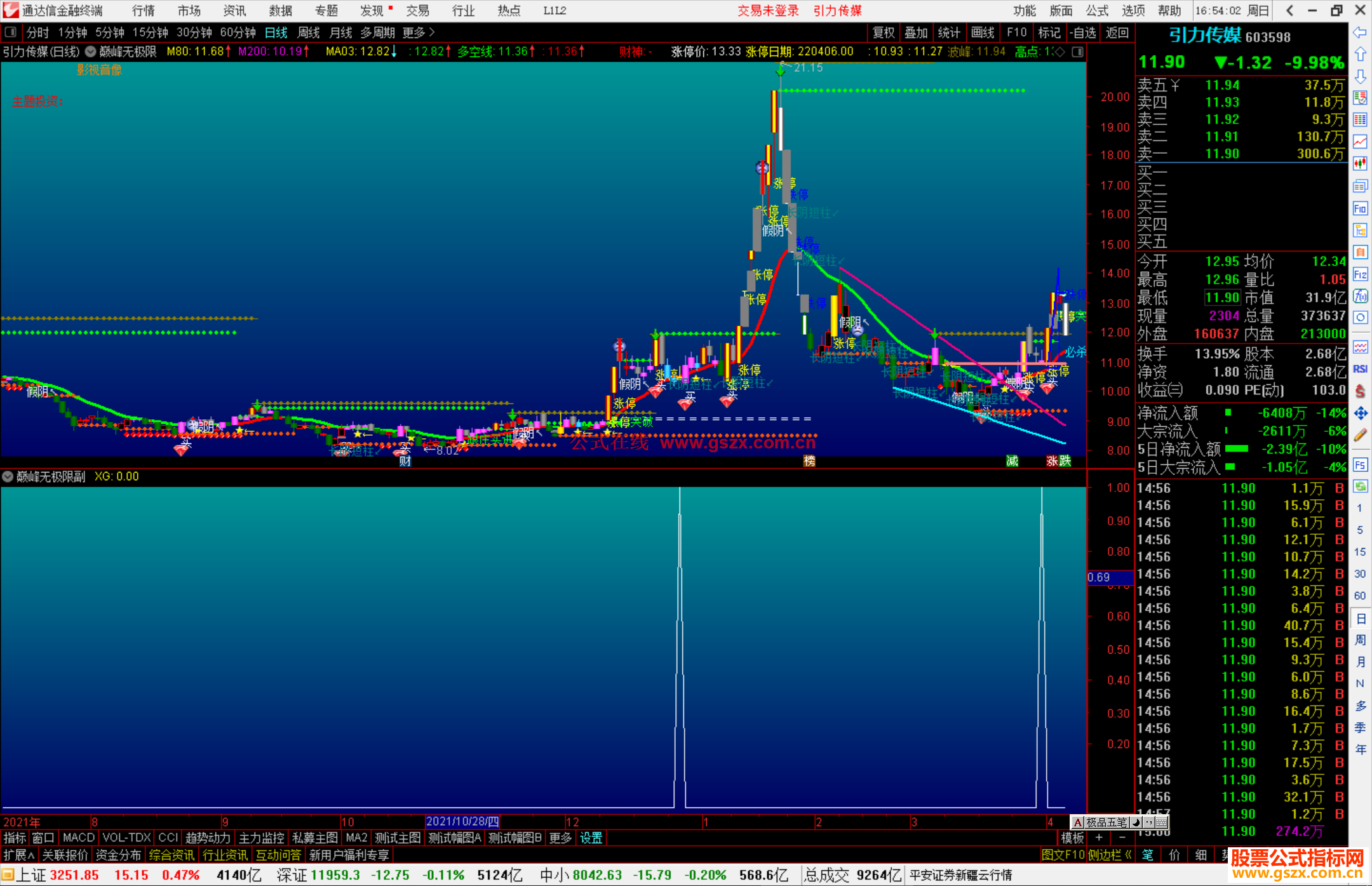Screen dimensions: 1372x886
Task: Click the plus zoom-in button beside 模板
Action: click(1099, 838)
